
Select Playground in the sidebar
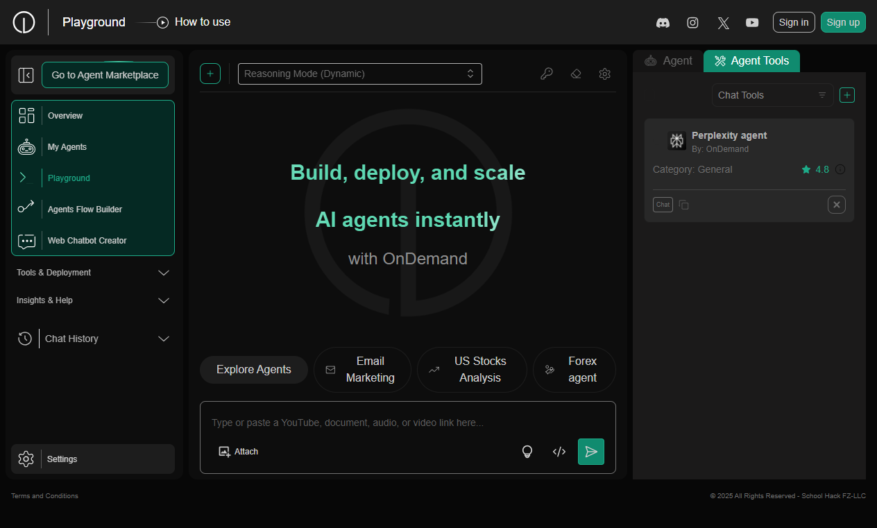tap(69, 178)
